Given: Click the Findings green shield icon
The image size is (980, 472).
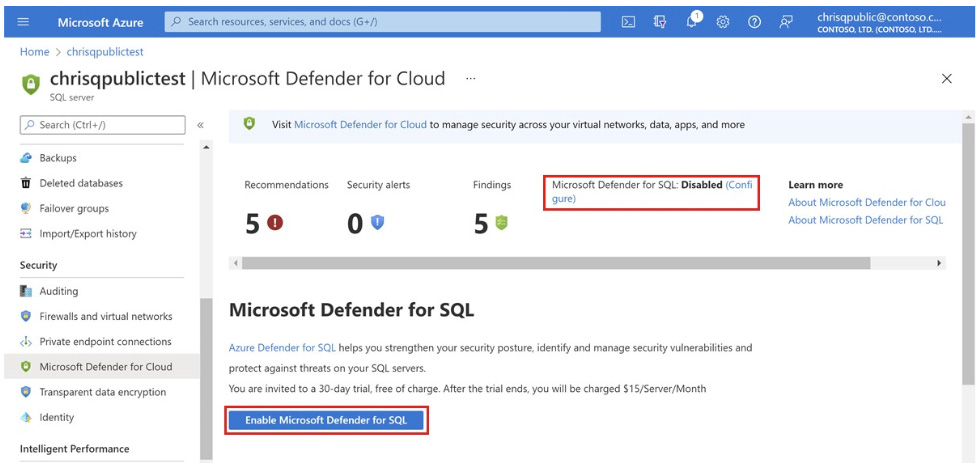Looking at the screenshot, I should click(501, 222).
